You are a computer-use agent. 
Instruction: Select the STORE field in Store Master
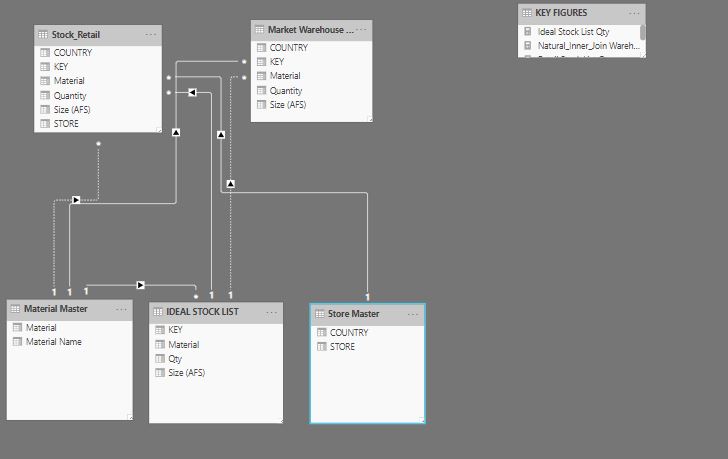pyautogui.click(x=367, y=346)
